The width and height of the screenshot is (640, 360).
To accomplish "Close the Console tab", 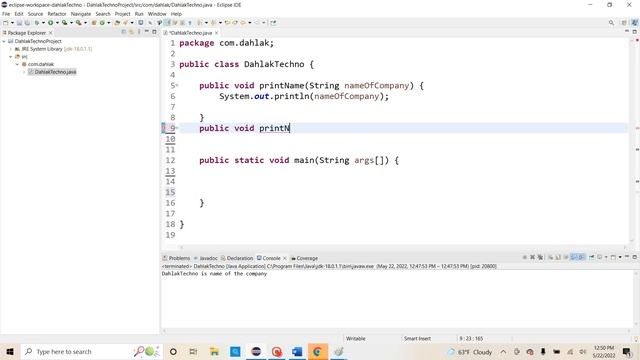I will point(284,258).
